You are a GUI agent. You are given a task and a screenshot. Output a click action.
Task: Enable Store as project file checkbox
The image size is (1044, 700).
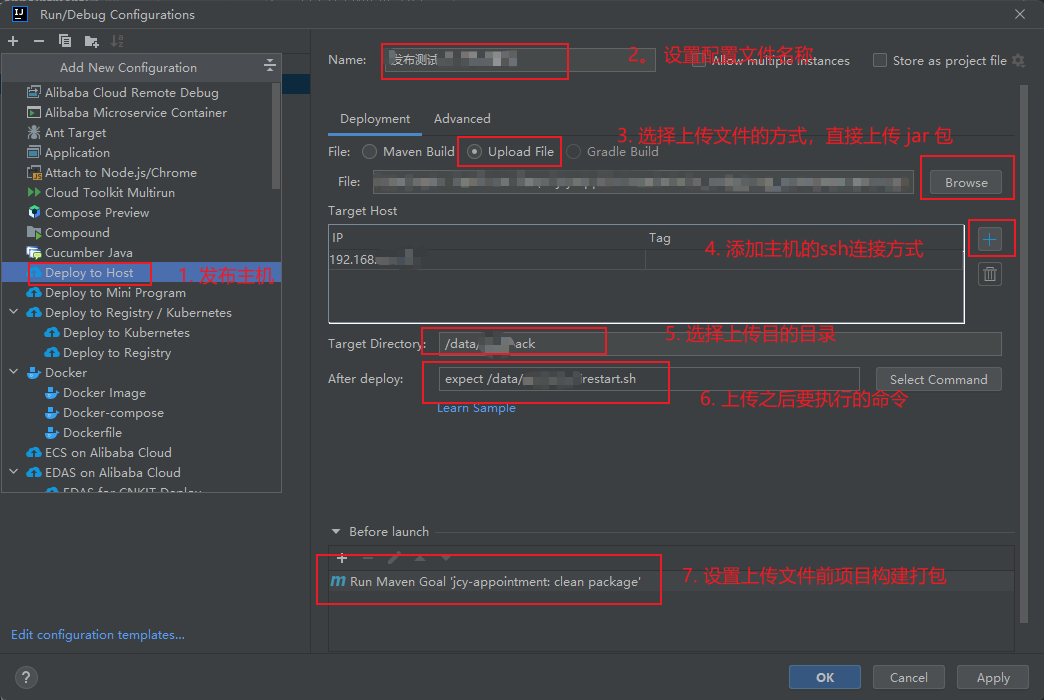click(x=880, y=60)
